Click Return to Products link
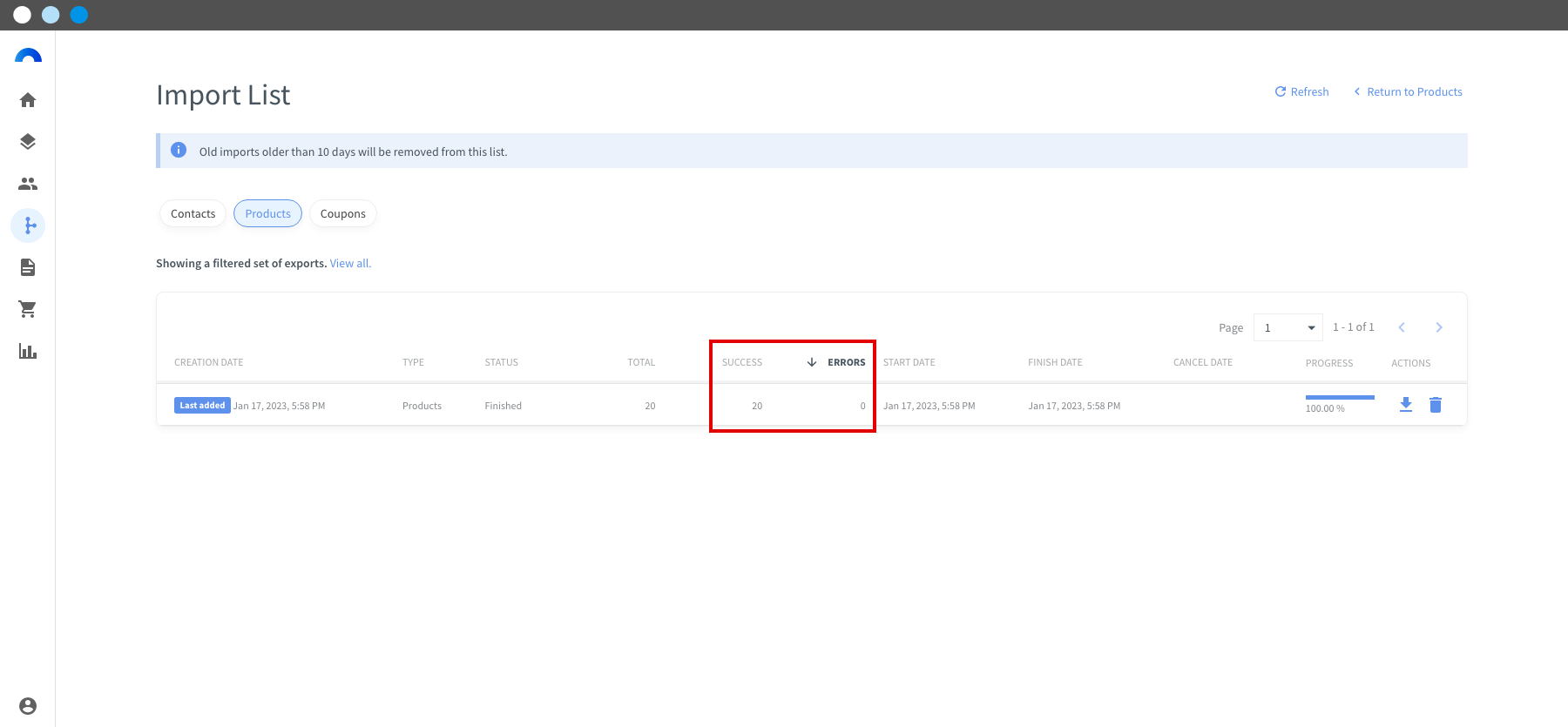 click(1408, 91)
